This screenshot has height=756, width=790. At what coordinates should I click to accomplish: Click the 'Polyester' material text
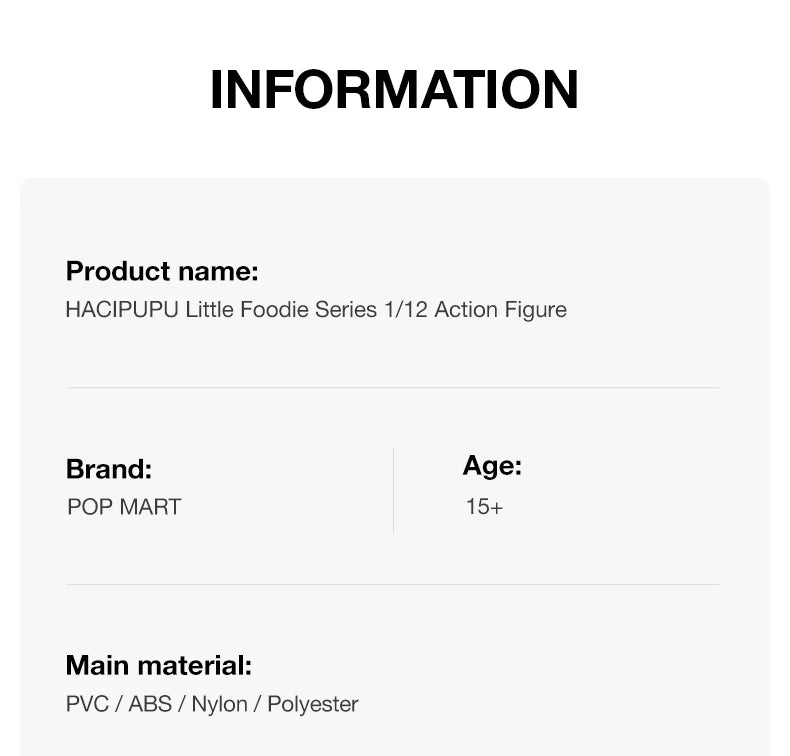(312, 704)
